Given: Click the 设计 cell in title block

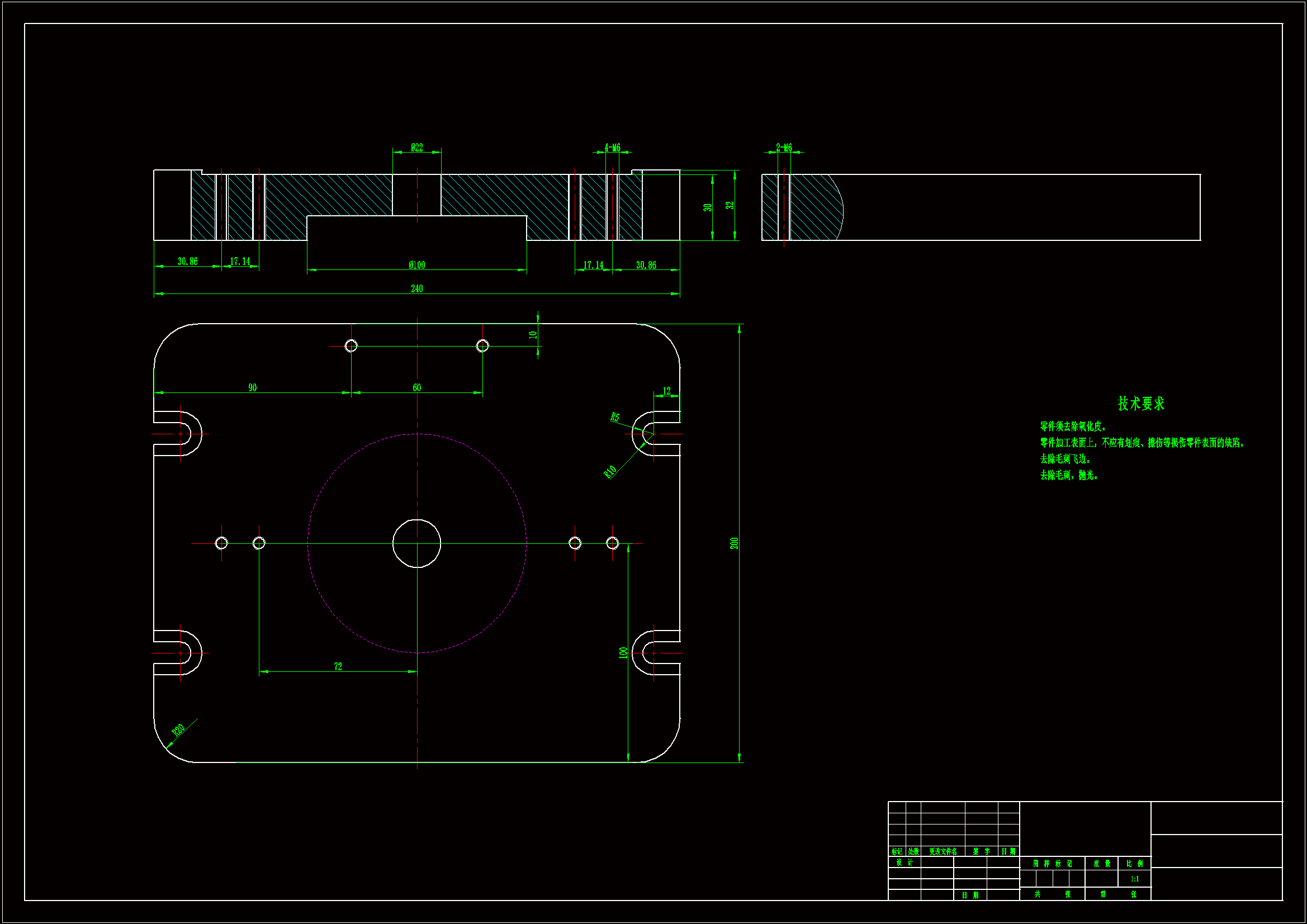Looking at the screenshot, I should (904, 863).
